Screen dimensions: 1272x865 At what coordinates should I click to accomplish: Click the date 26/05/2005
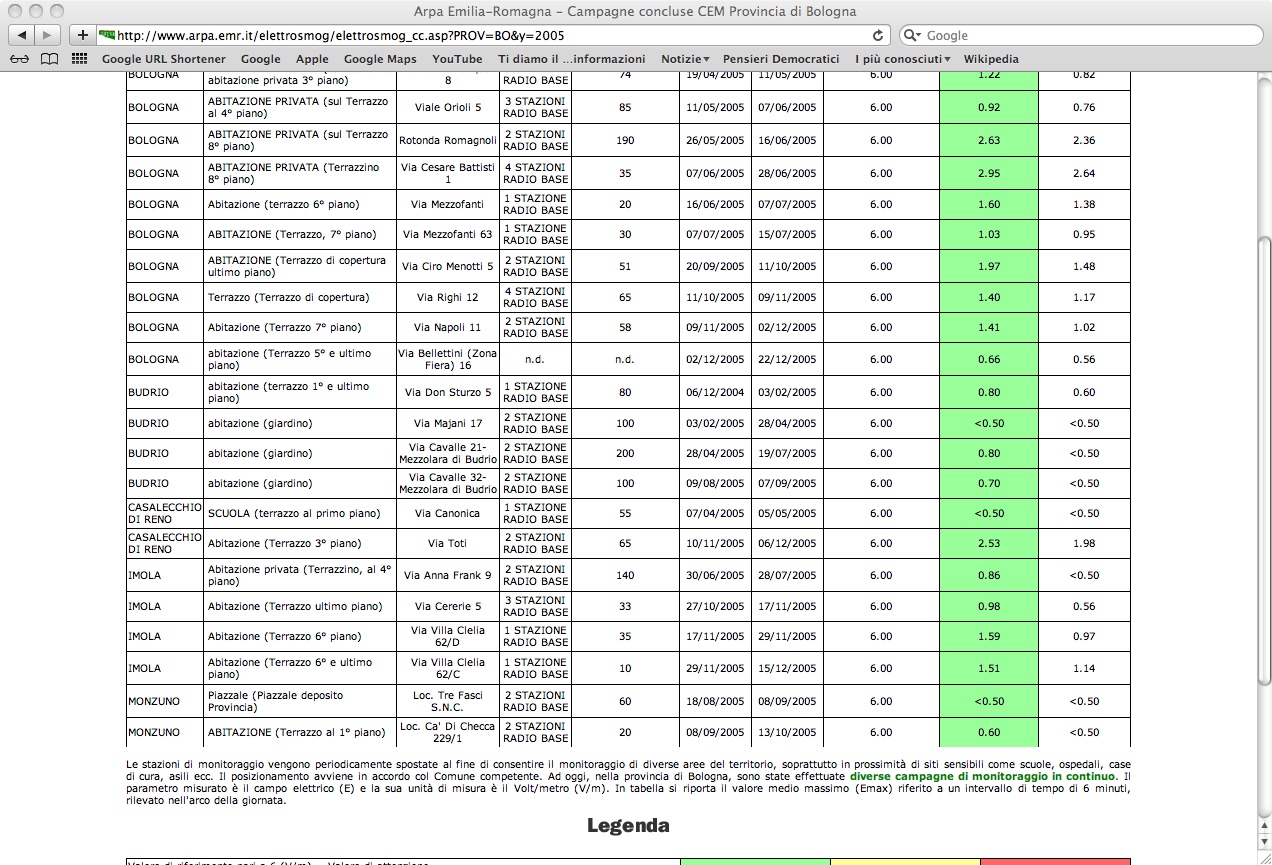715,140
